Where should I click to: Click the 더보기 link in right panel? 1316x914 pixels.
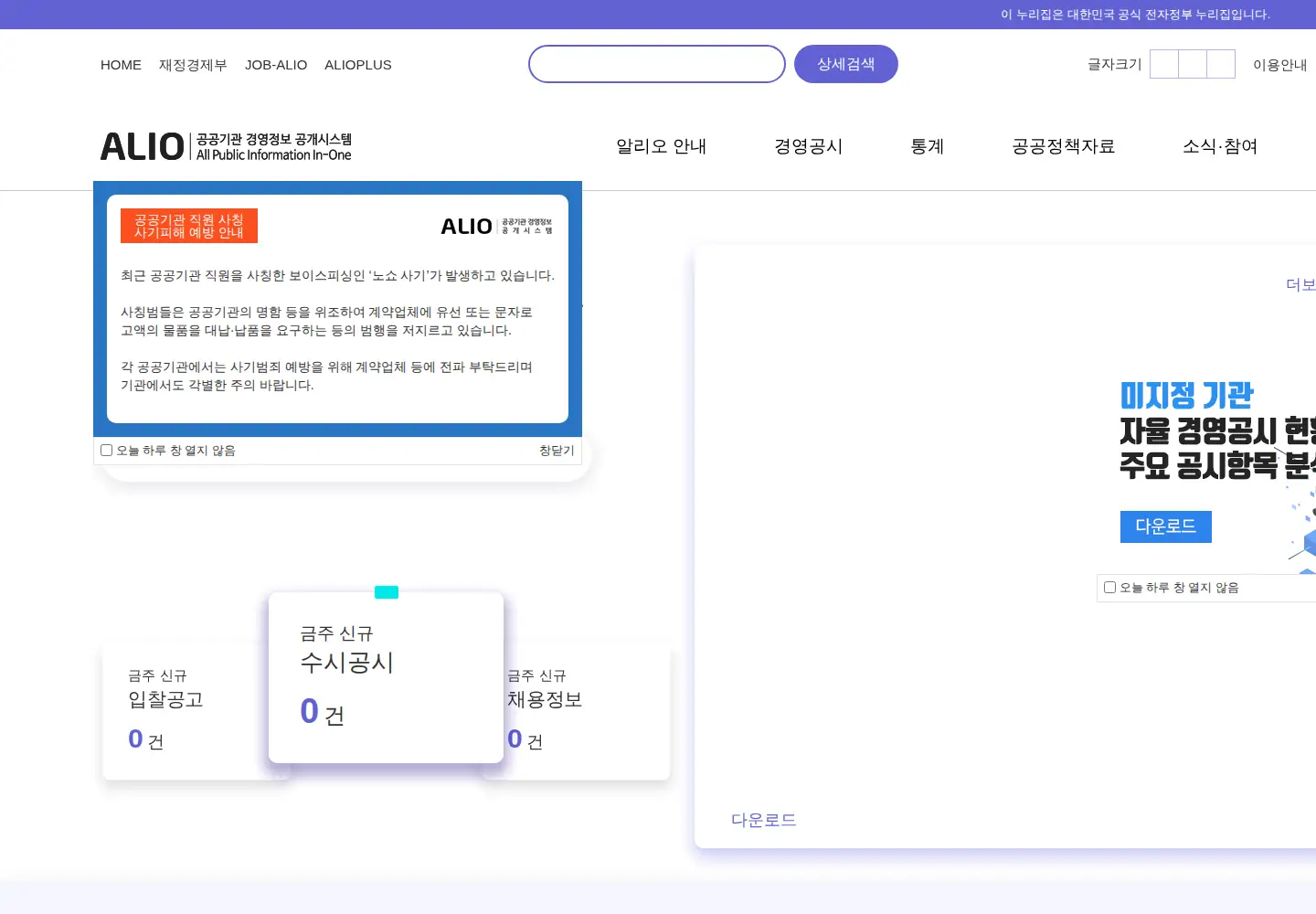[x=1300, y=284]
